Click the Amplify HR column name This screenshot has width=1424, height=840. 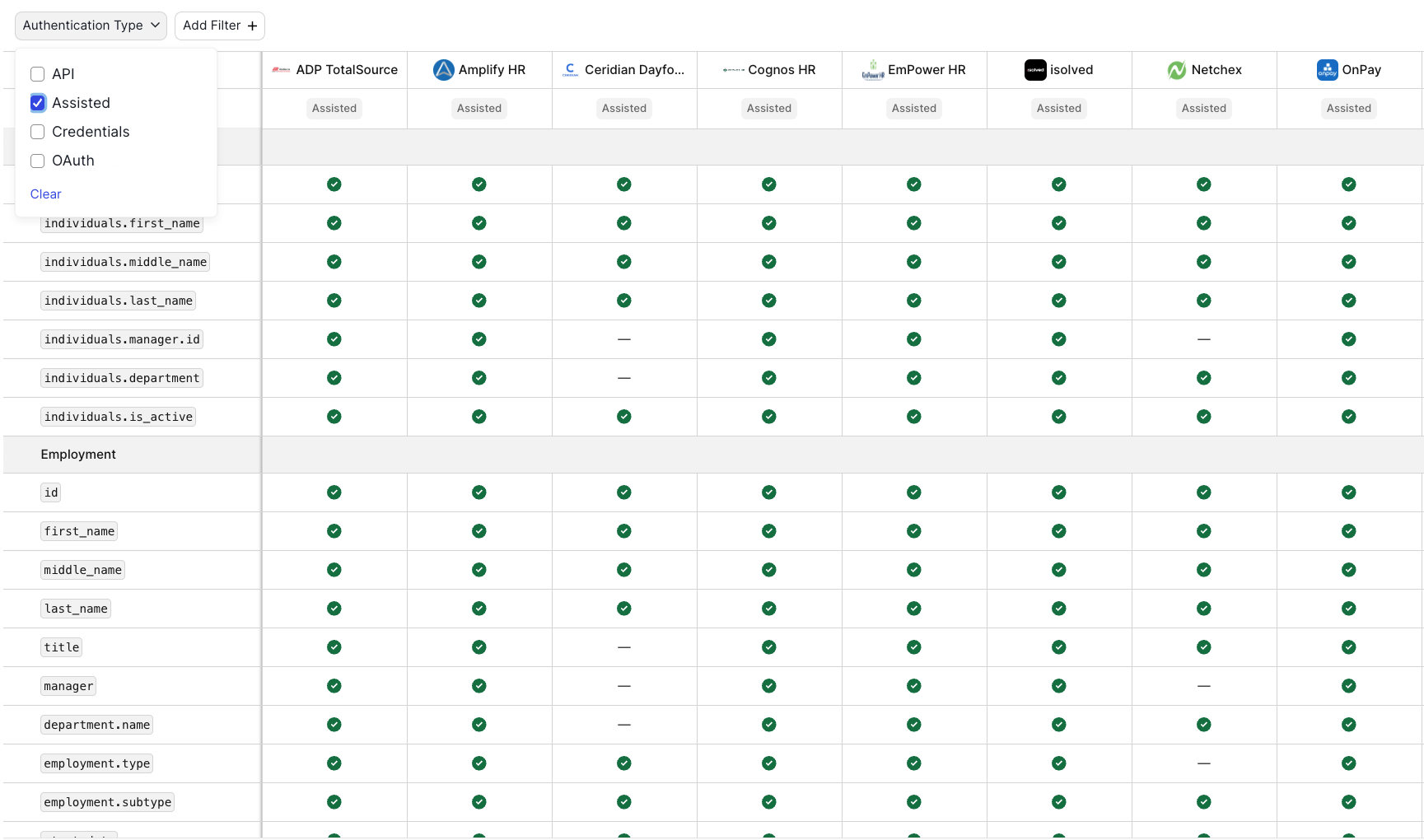click(492, 70)
